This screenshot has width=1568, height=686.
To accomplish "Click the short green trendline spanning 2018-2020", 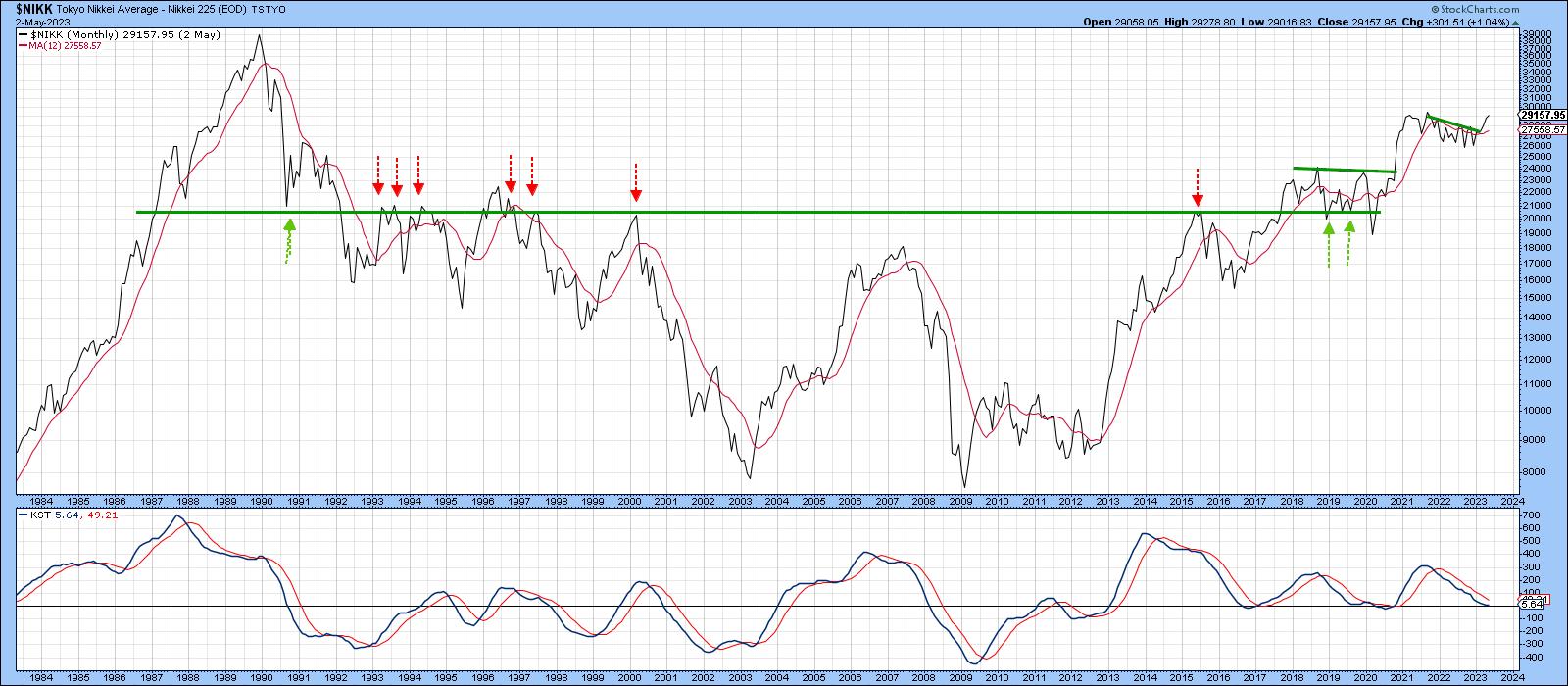I will (1344, 171).
